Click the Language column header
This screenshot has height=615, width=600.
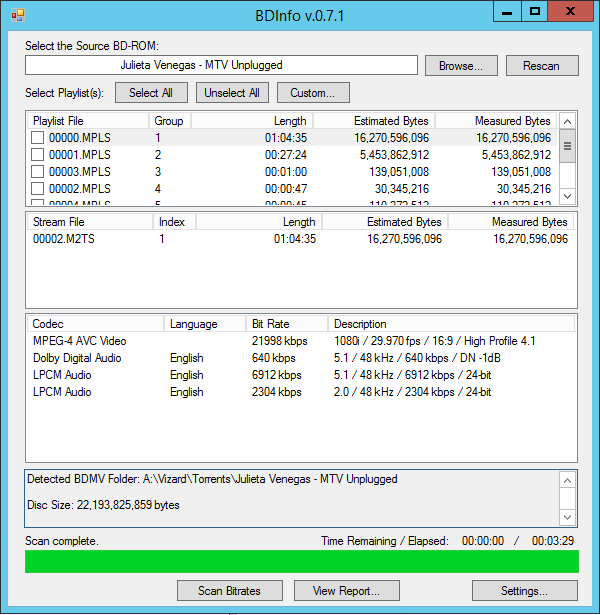tap(204, 324)
